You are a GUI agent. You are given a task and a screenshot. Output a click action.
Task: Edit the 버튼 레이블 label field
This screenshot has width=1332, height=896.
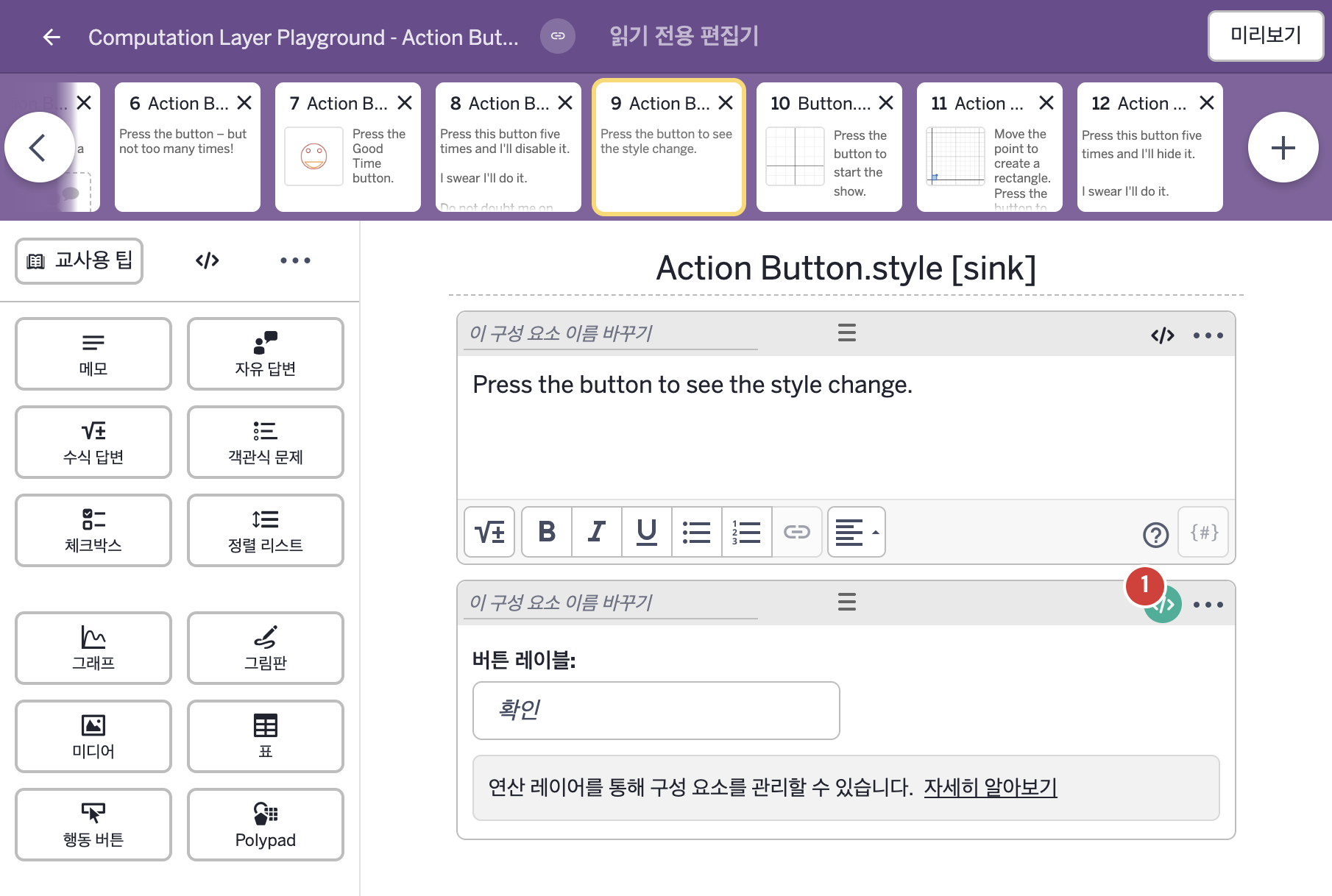(656, 711)
